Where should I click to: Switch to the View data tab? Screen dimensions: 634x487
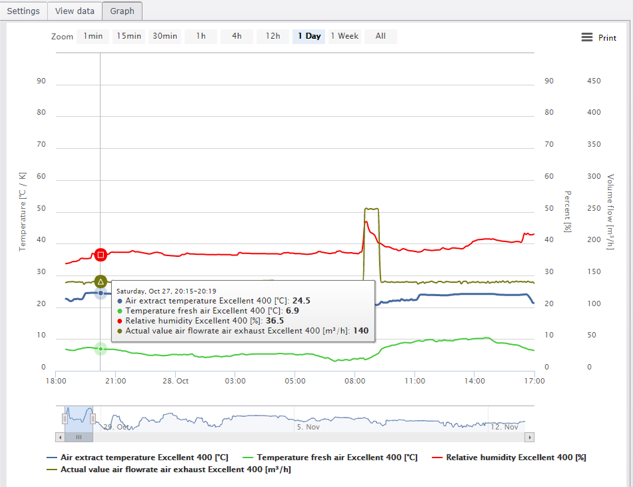point(75,11)
